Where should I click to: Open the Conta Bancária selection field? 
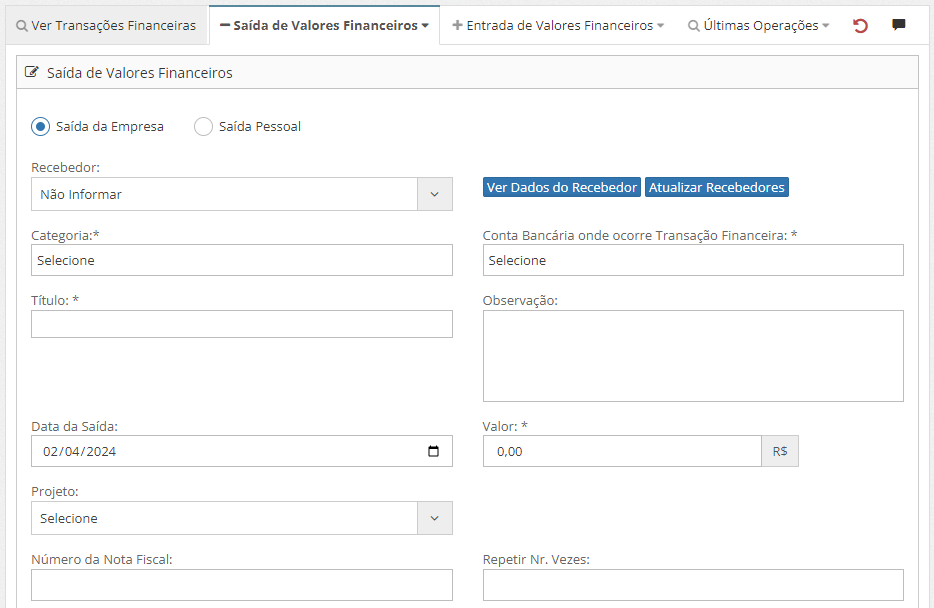coord(692,260)
